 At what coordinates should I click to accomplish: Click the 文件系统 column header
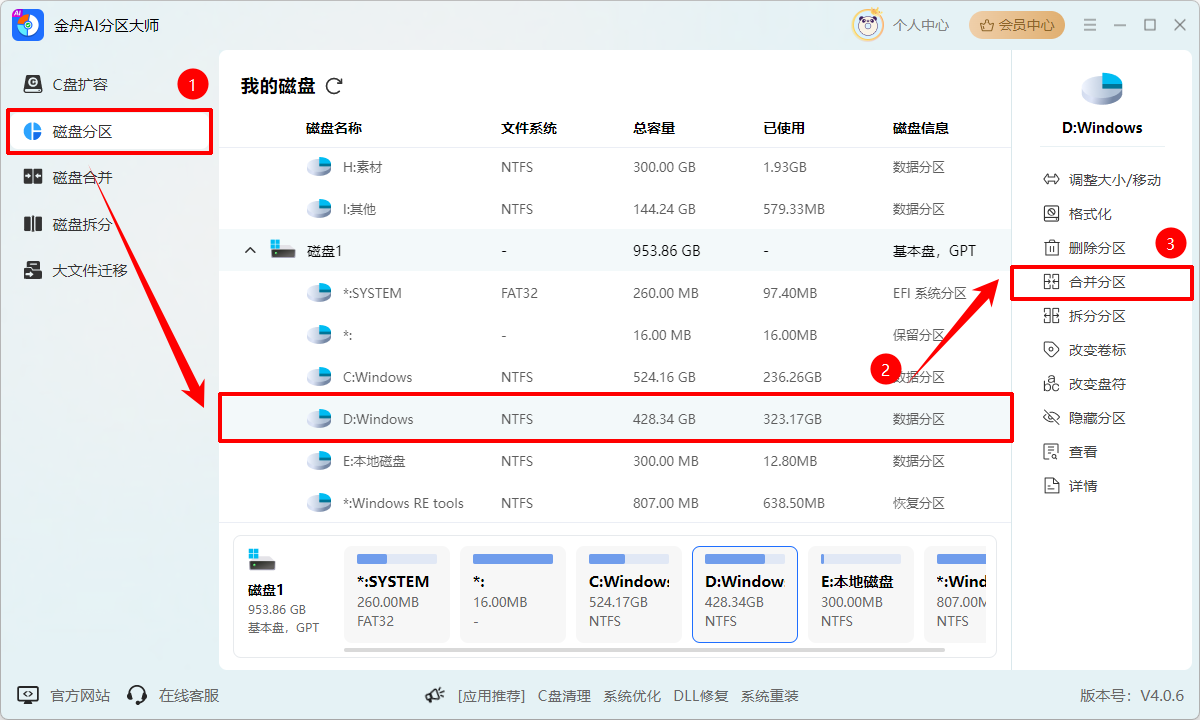(x=529, y=128)
